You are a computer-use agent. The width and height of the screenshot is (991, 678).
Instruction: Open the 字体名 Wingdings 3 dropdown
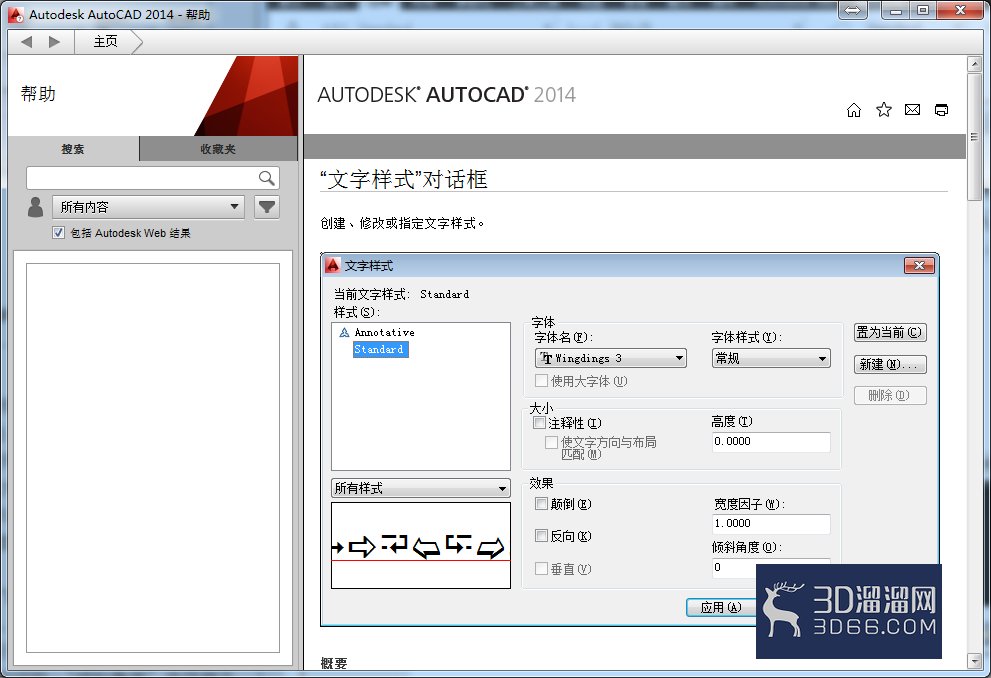(x=611, y=358)
